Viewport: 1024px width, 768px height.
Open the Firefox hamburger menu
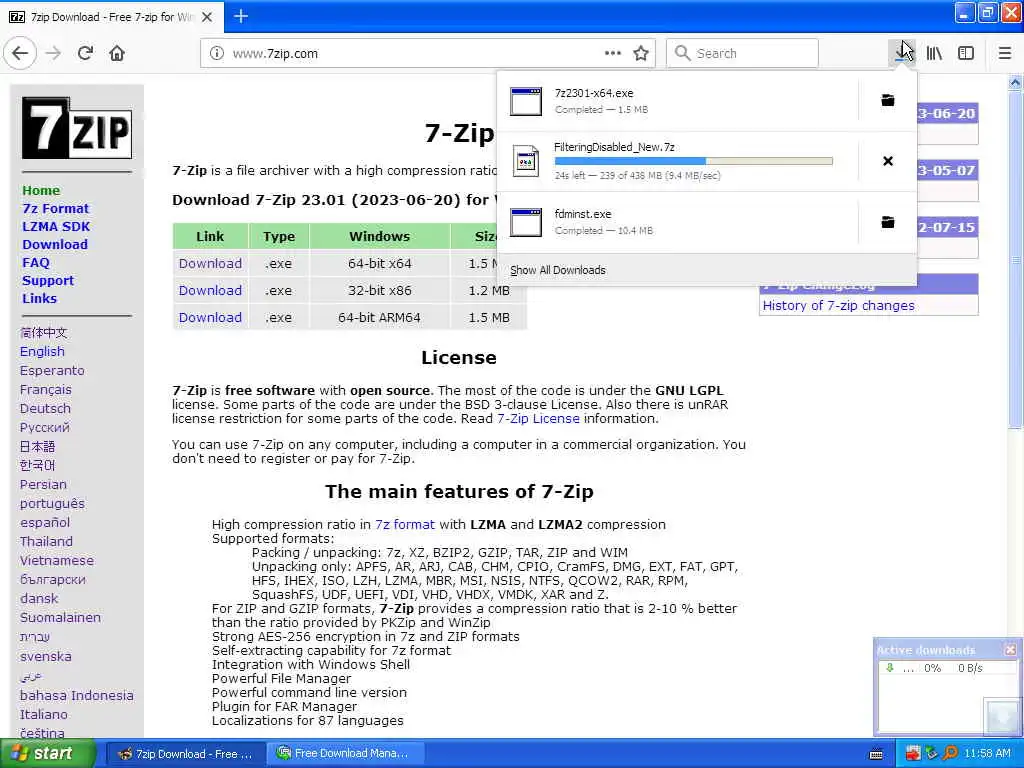[1005, 53]
